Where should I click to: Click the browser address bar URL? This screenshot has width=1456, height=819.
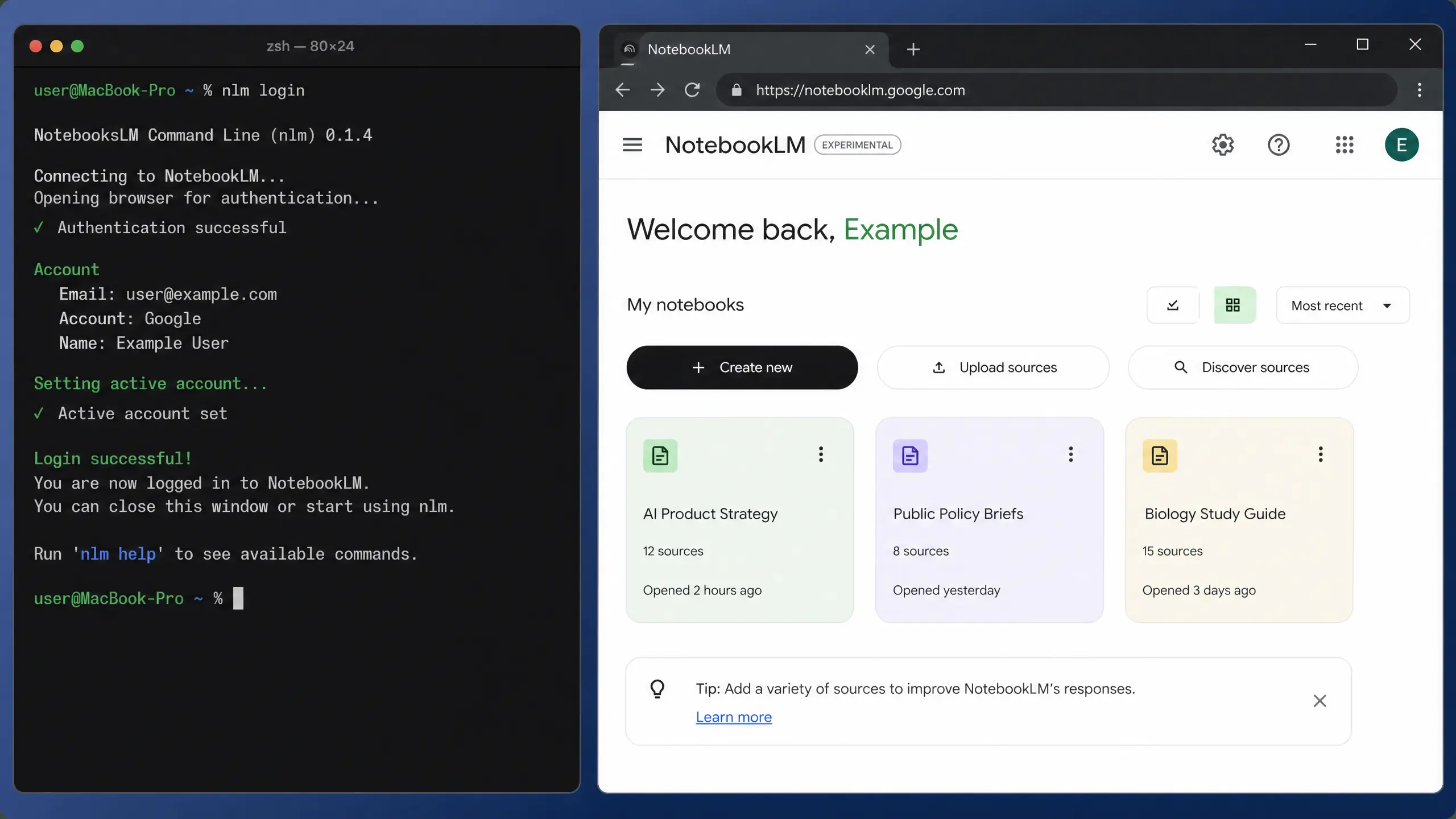coord(860,90)
